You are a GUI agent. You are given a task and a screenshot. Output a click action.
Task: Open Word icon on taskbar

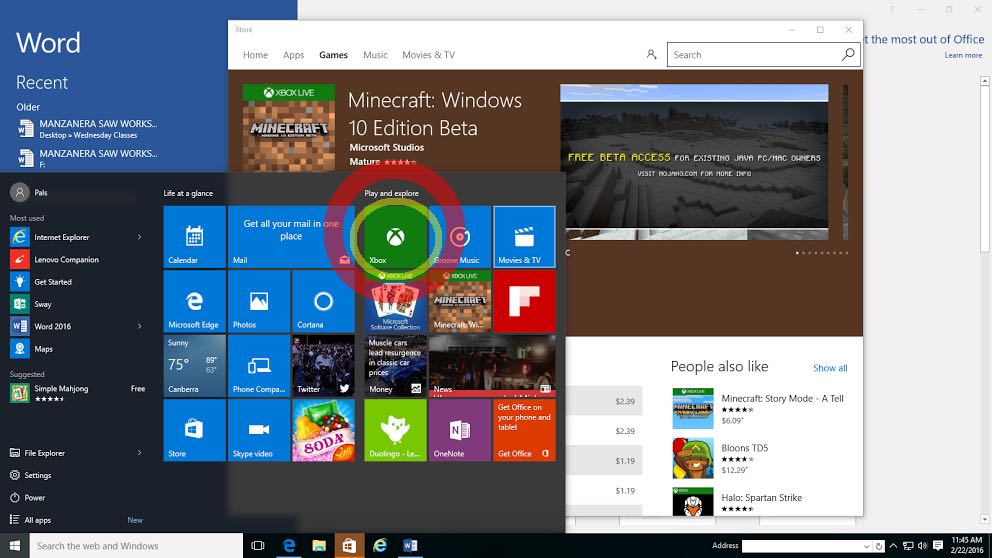tap(410, 545)
